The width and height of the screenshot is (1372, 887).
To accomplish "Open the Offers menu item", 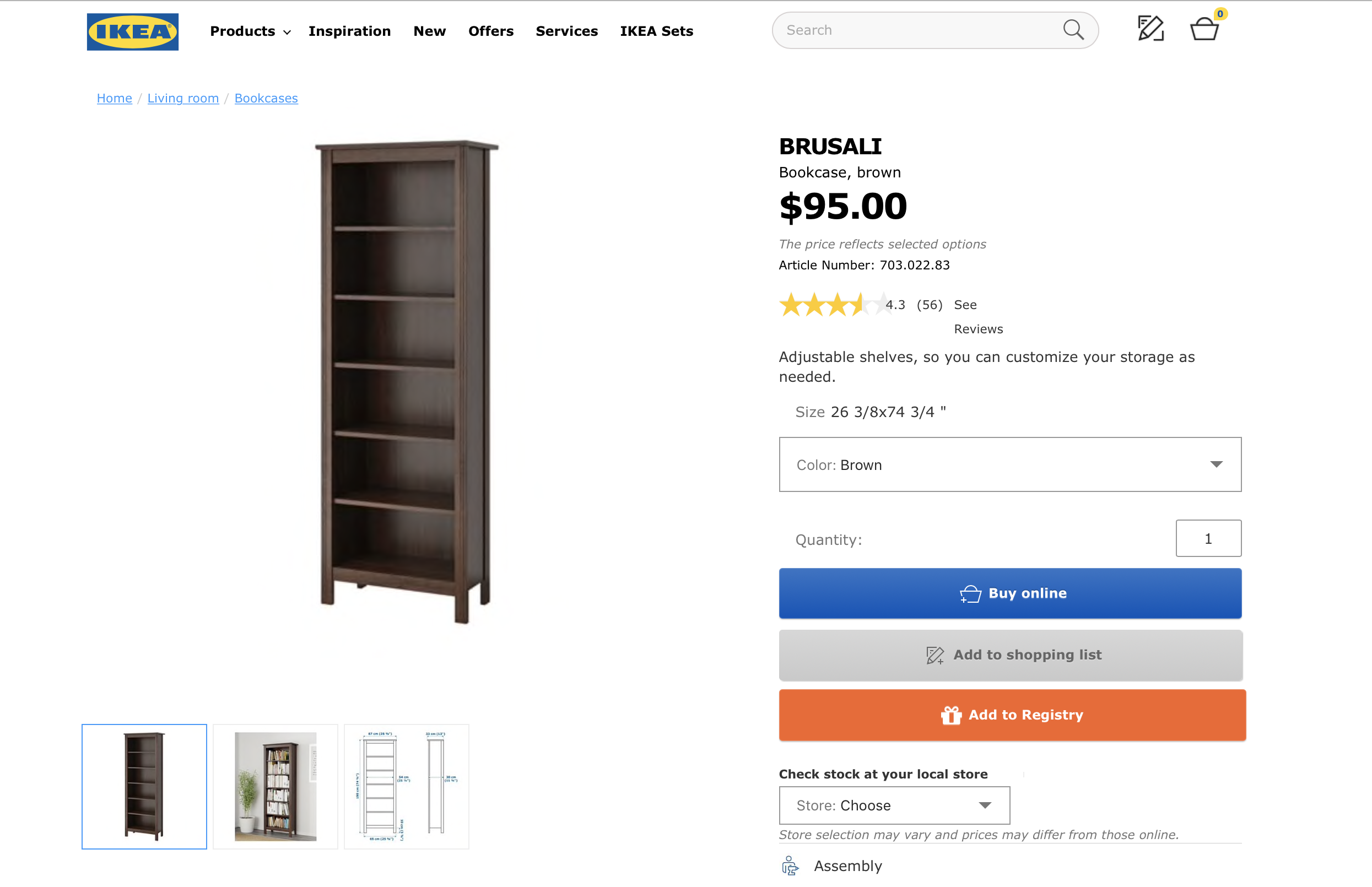I will click(491, 31).
